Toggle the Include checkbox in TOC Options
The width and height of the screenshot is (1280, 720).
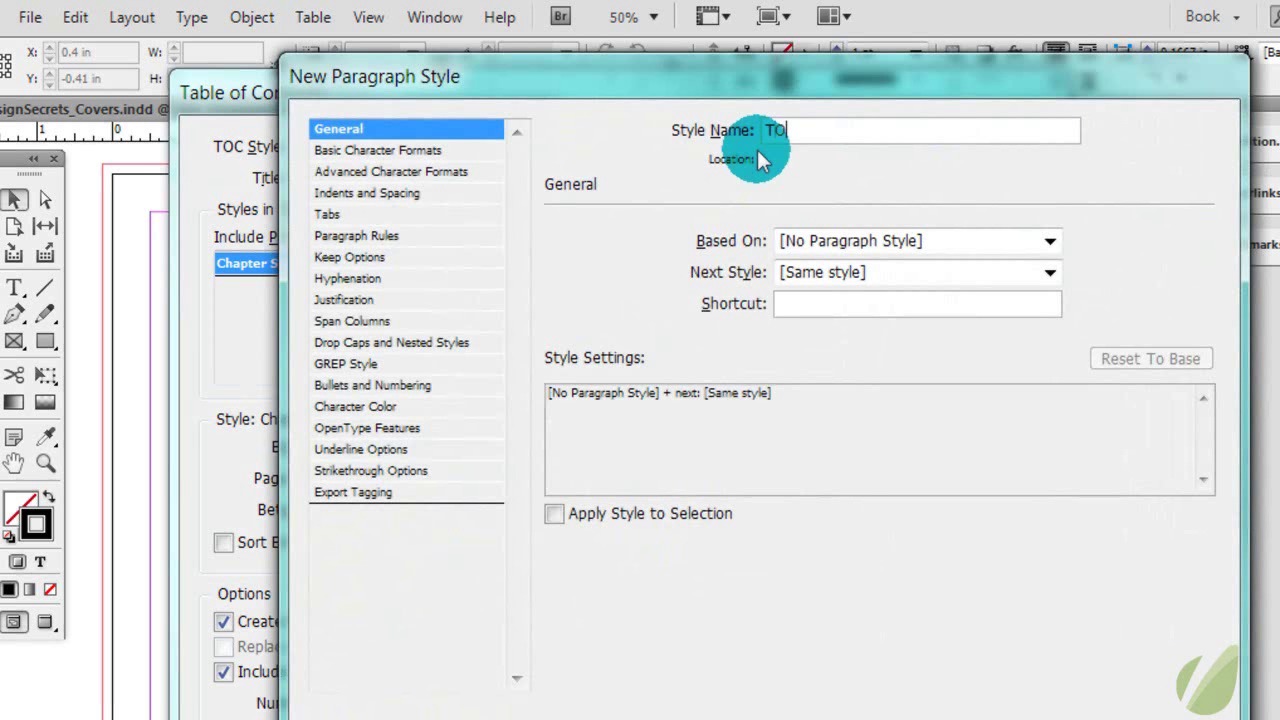pos(223,672)
